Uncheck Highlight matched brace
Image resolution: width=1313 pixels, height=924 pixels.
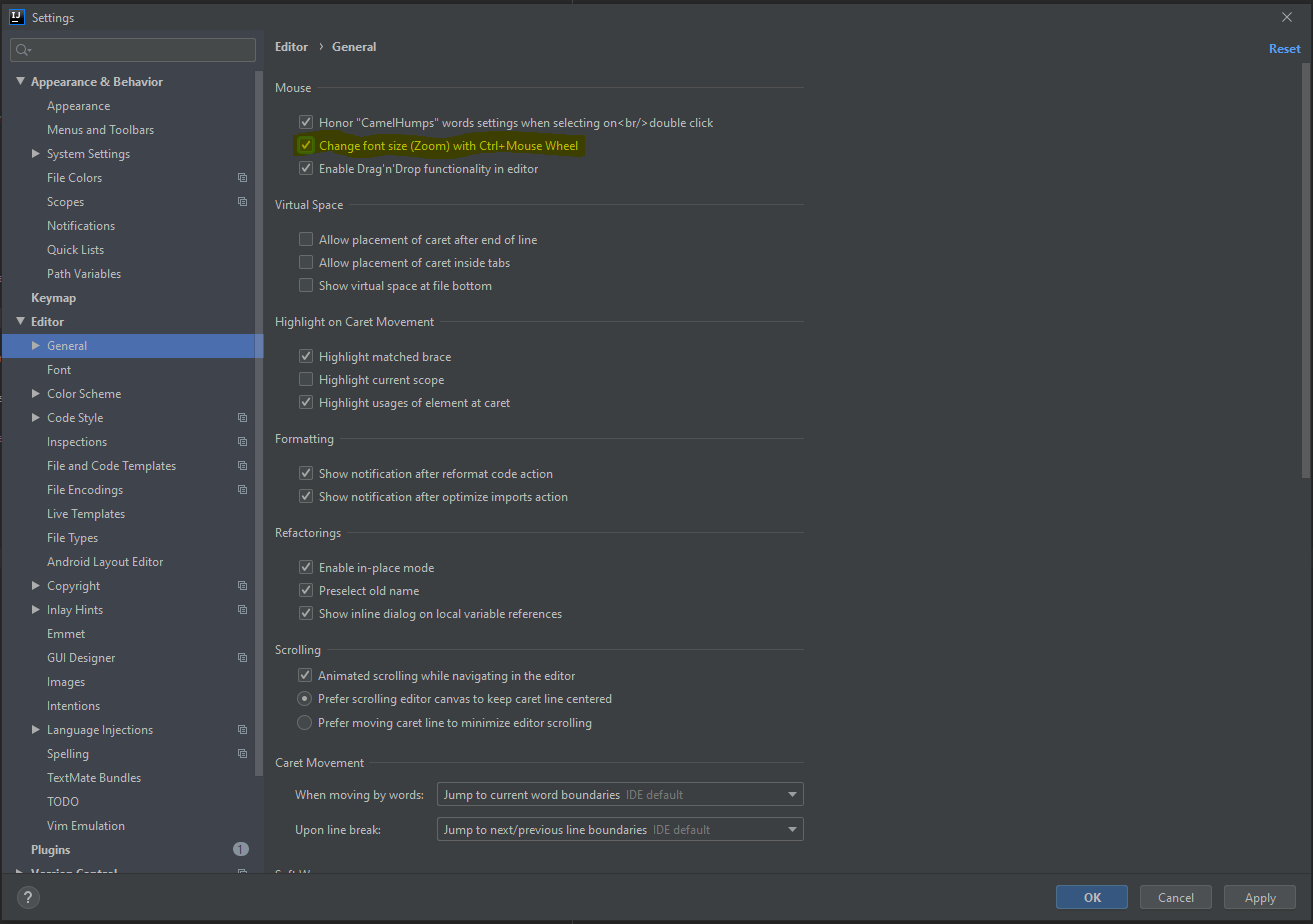click(x=306, y=356)
